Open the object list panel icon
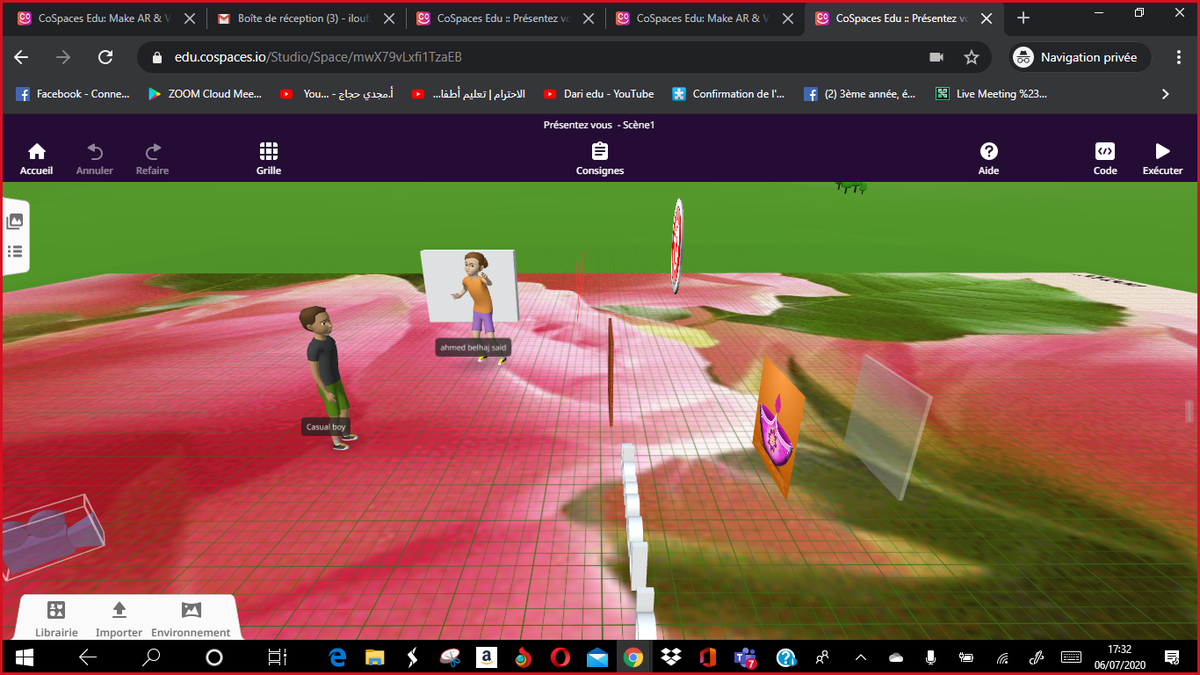Viewport: 1200px width, 675px height. click(15, 252)
